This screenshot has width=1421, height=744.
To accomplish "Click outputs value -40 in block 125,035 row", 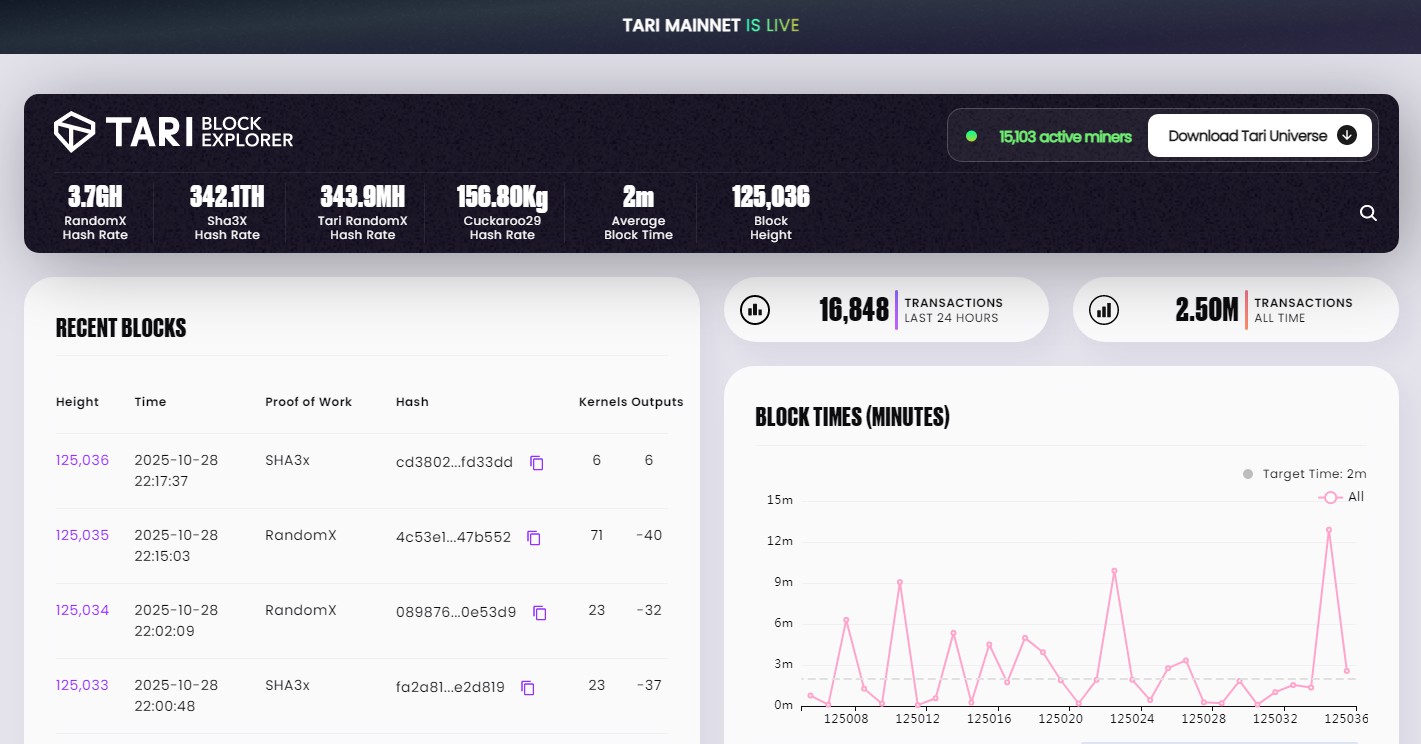I will (x=649, y=535).
